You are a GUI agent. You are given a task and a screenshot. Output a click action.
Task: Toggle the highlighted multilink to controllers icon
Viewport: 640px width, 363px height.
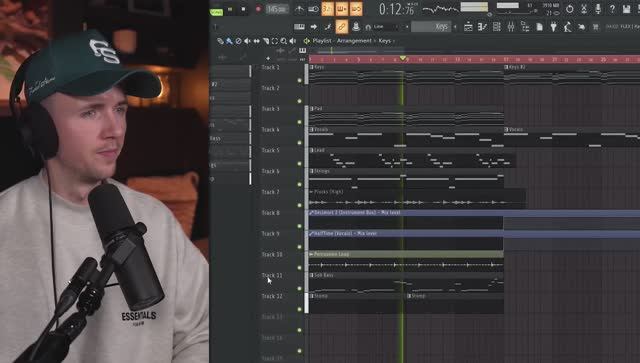(342, 27)
